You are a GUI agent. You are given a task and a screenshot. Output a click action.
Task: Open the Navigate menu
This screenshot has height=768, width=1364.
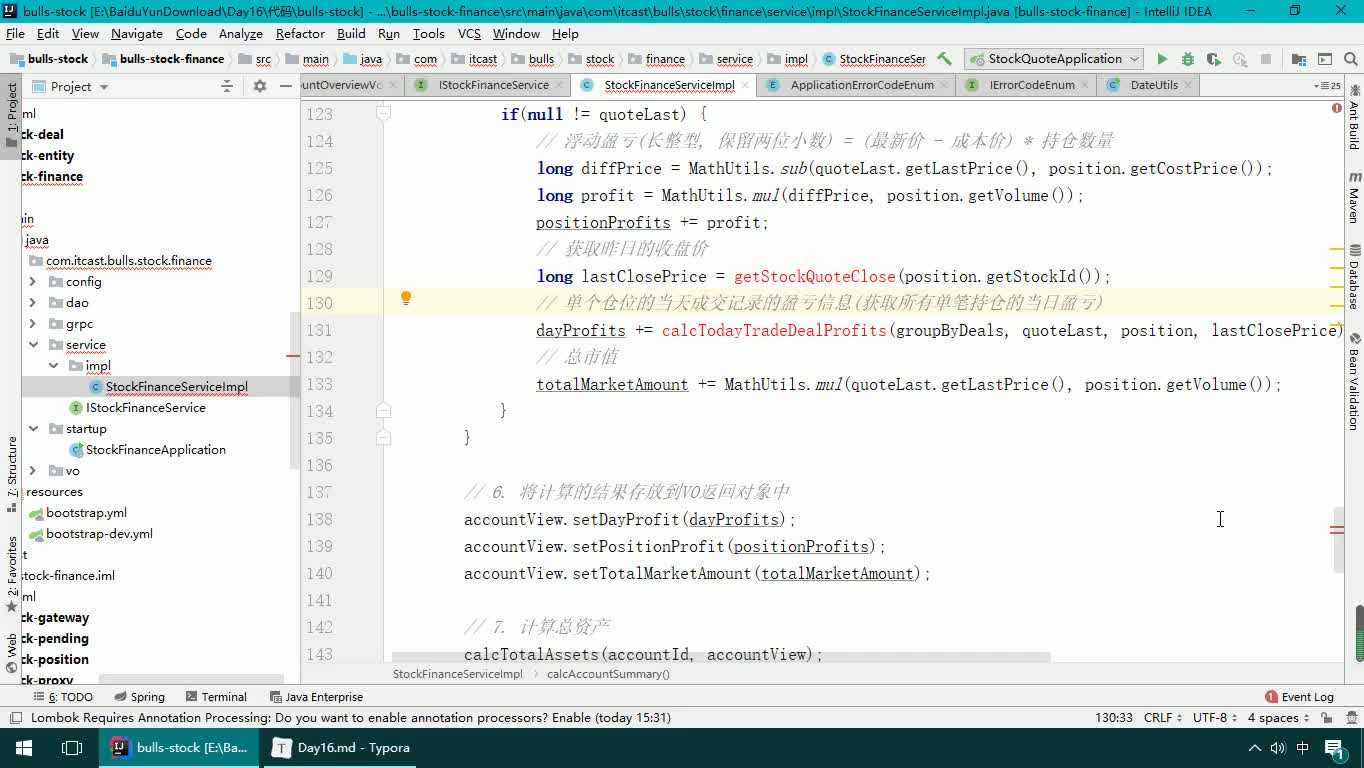pyautogui.click(x=137, y=33)
